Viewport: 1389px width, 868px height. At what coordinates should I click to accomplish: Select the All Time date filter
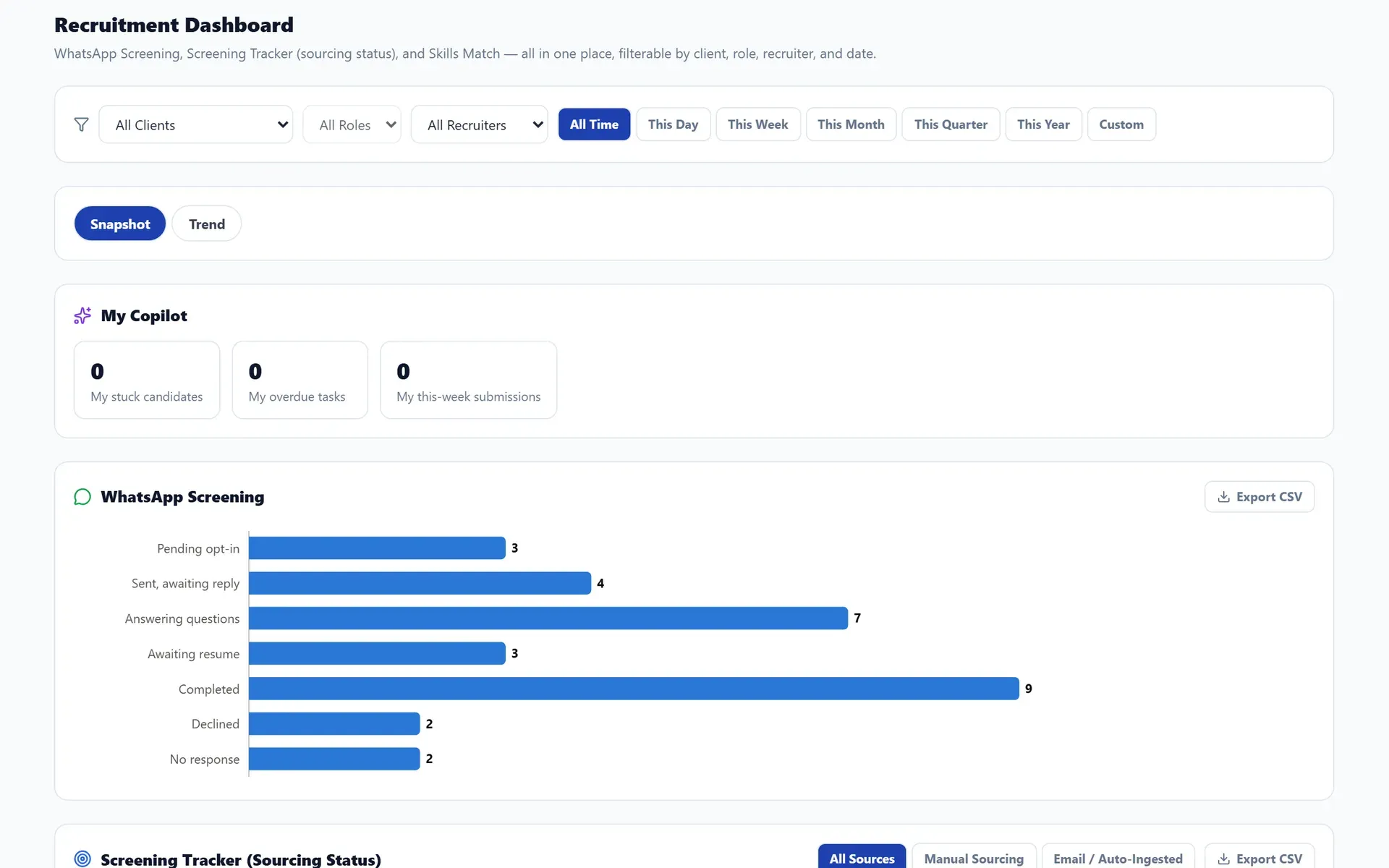point(594,124)
